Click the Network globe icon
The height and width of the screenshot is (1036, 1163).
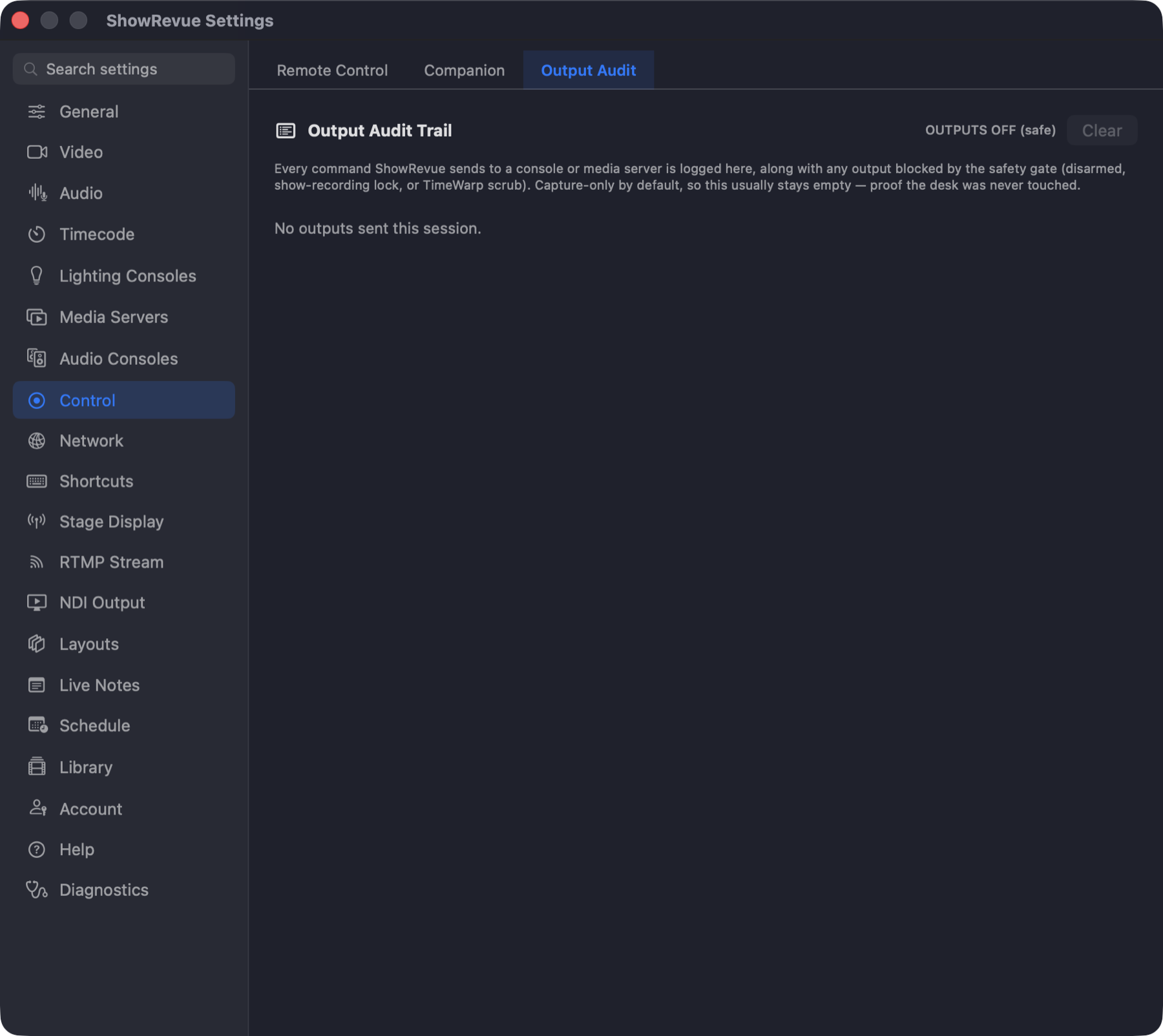coord(37,441)
